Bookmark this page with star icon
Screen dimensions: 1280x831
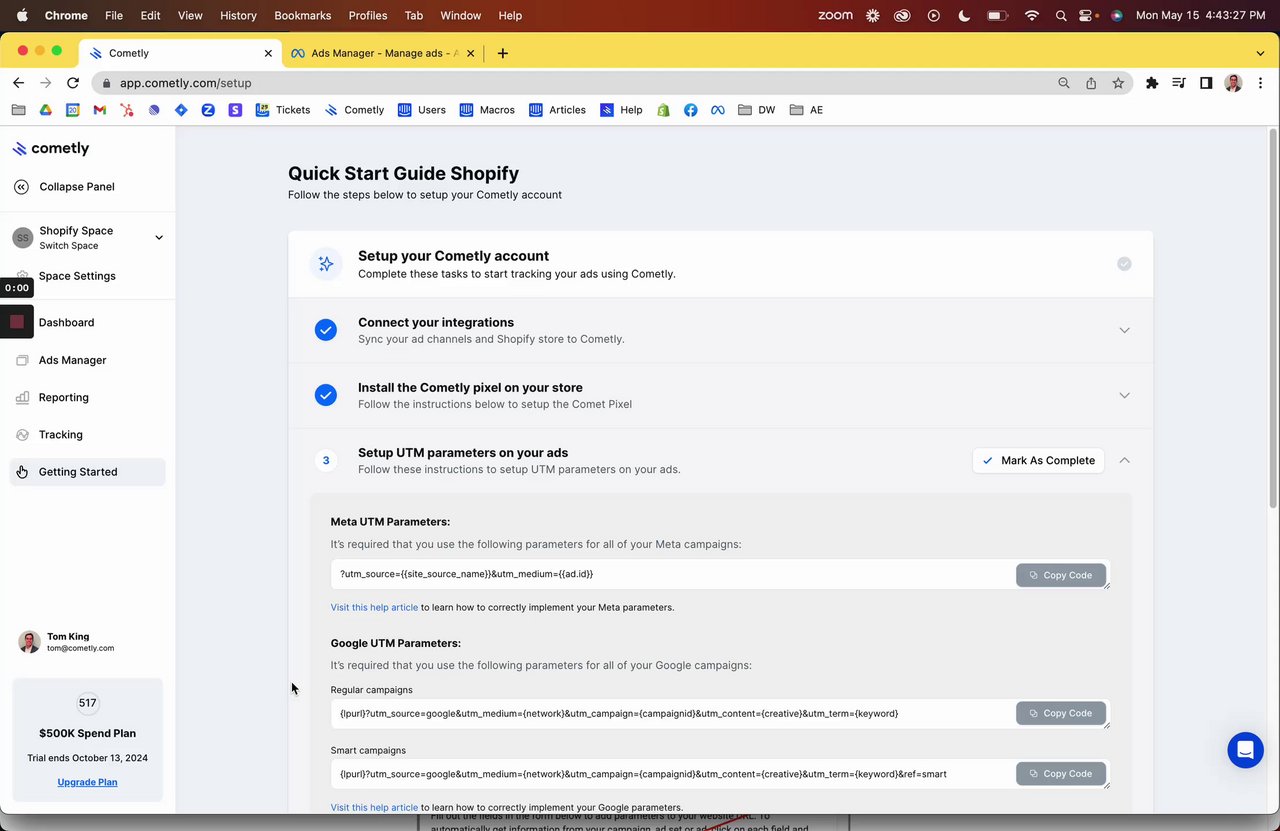pos(1118,83)
